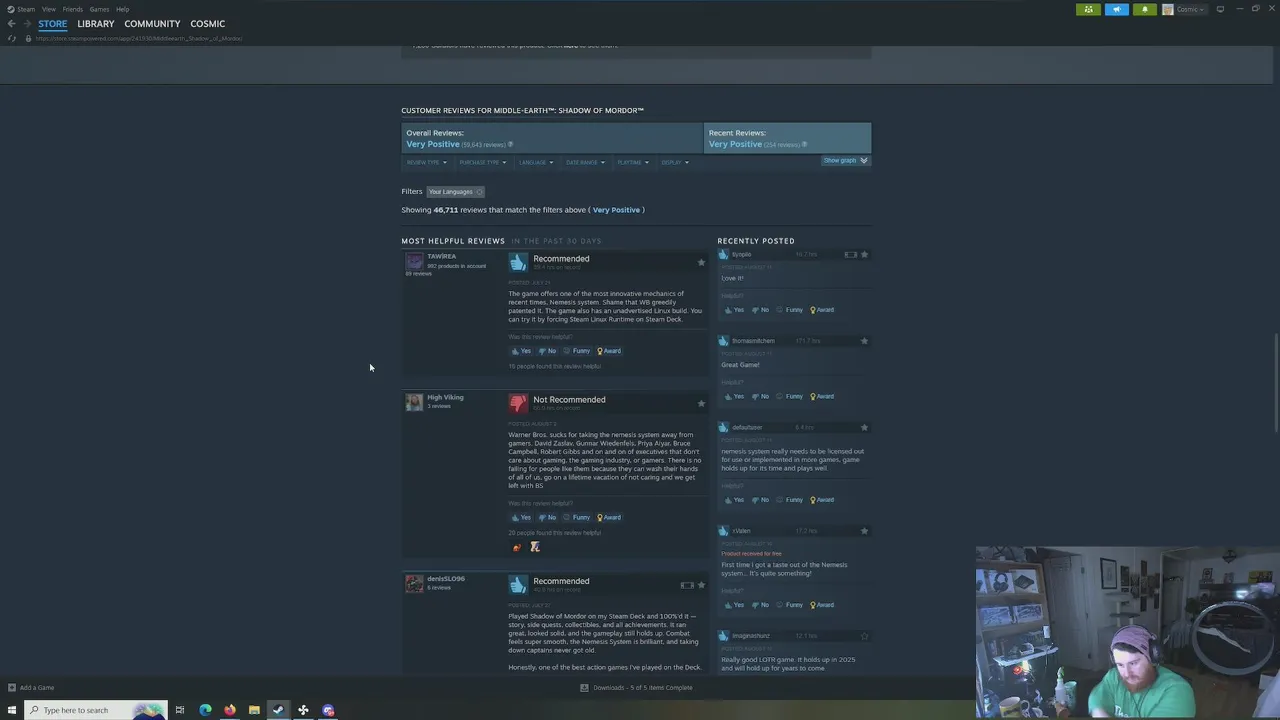Mark TAWIREA's review as Funny
The width and height of the screenshot is (1280, 720).
tap(577, 351)
